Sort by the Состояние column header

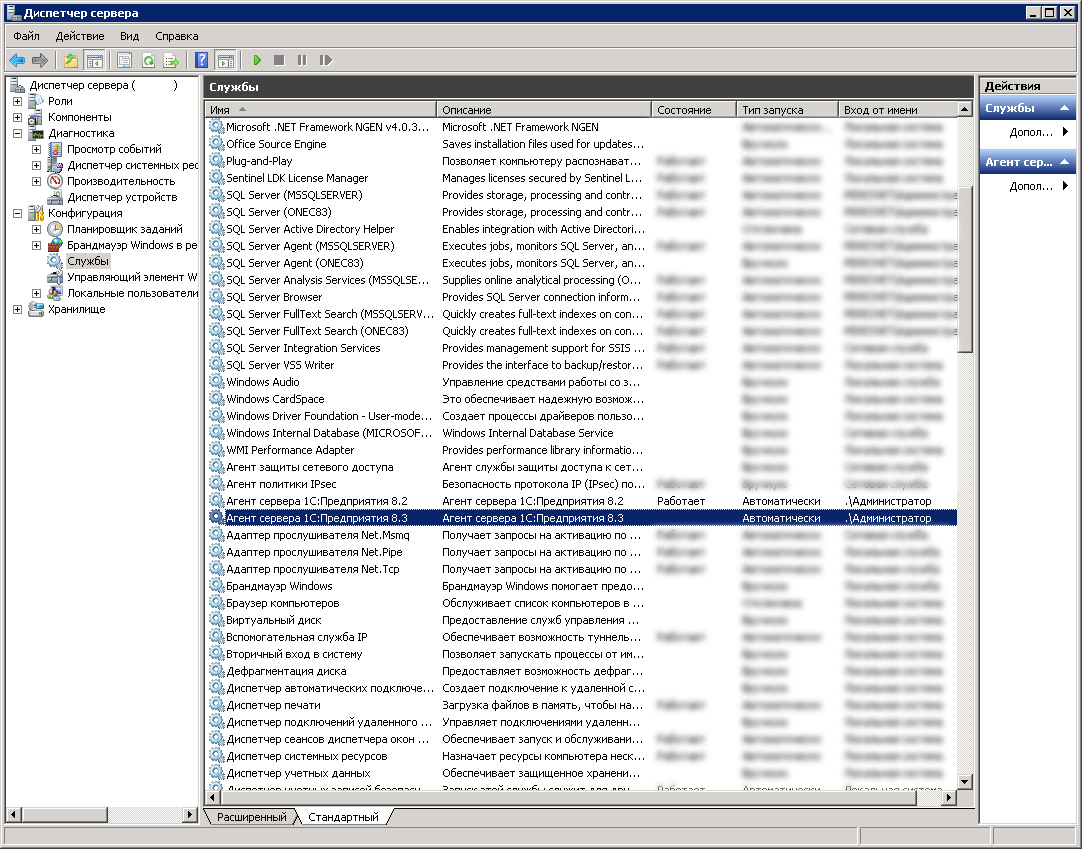(x=694, y=110)
